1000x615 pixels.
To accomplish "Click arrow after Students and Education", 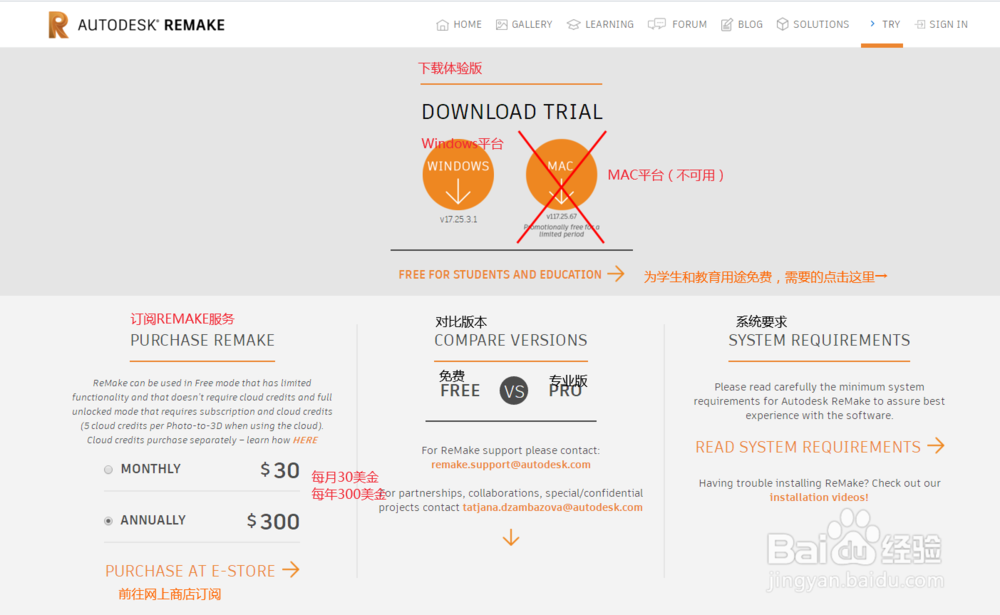I will tap(615, 274).
